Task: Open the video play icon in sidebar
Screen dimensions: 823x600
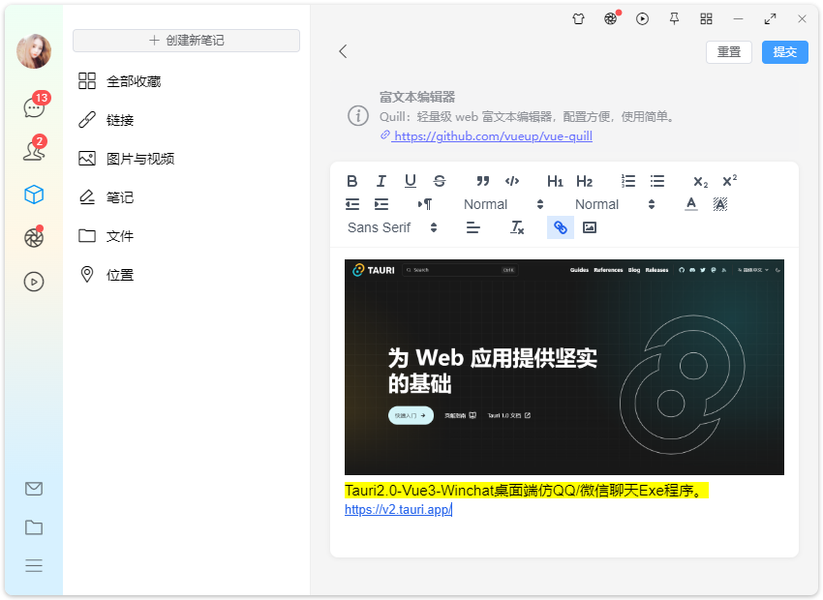Action: click(x=34, y=282)
